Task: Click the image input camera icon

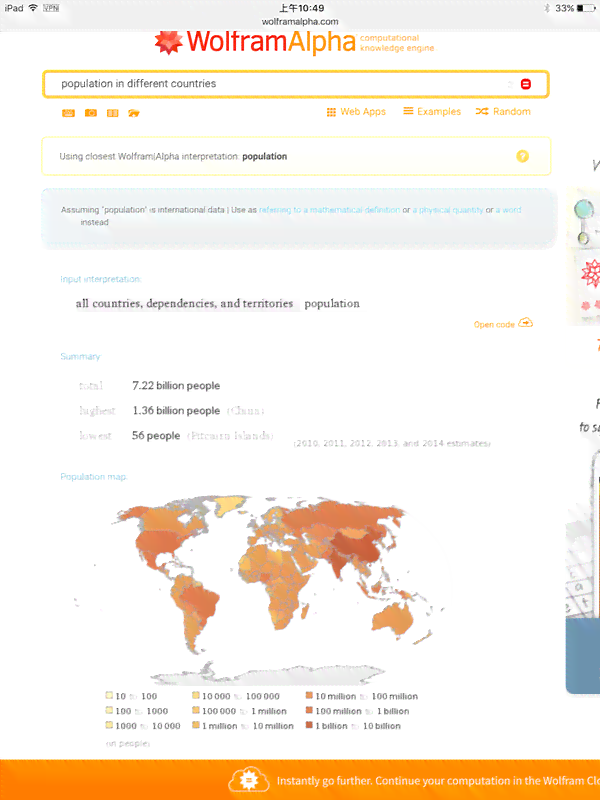Action: coord(91,113)
